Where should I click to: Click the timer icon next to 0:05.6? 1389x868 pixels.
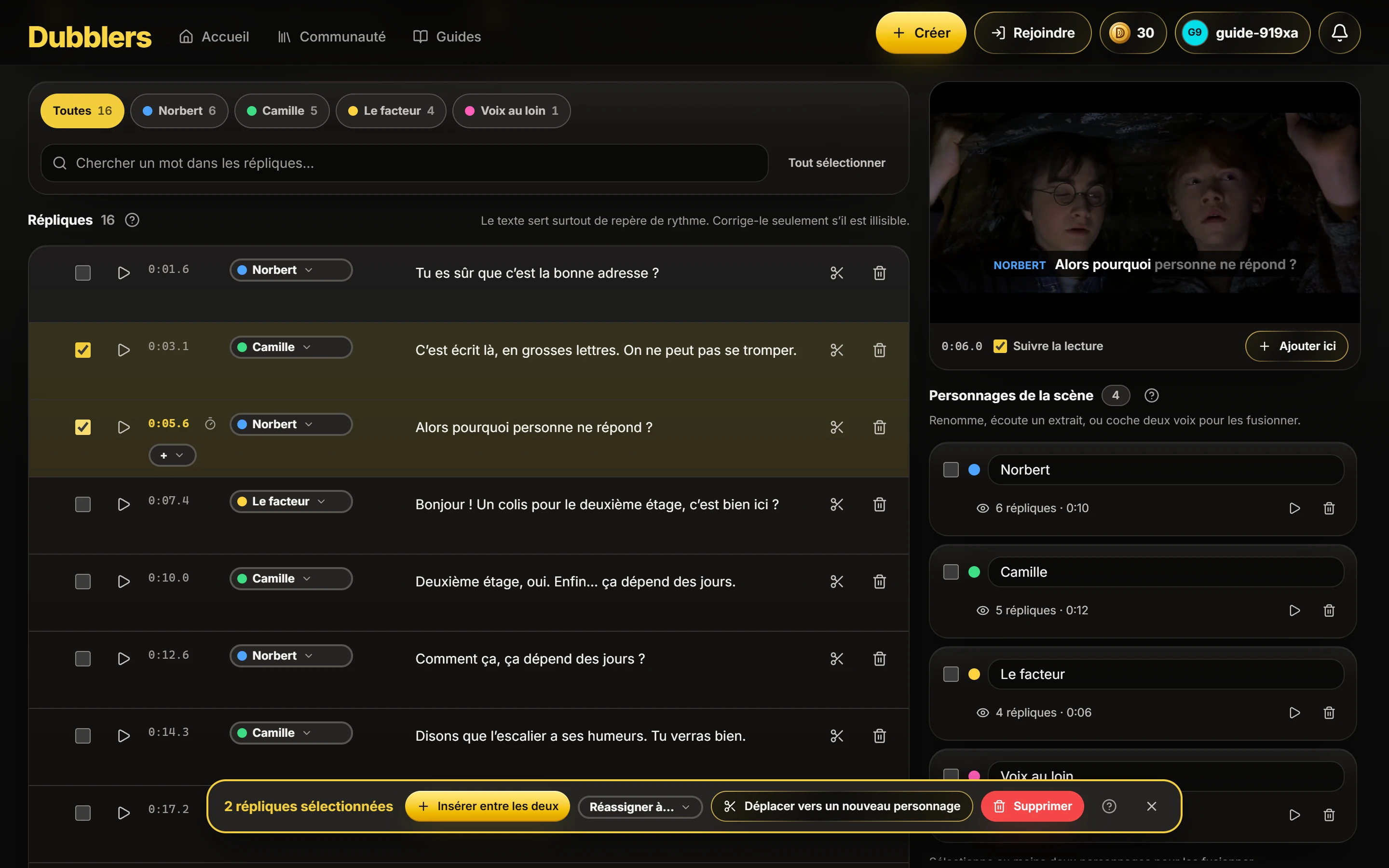pos(210,424)
